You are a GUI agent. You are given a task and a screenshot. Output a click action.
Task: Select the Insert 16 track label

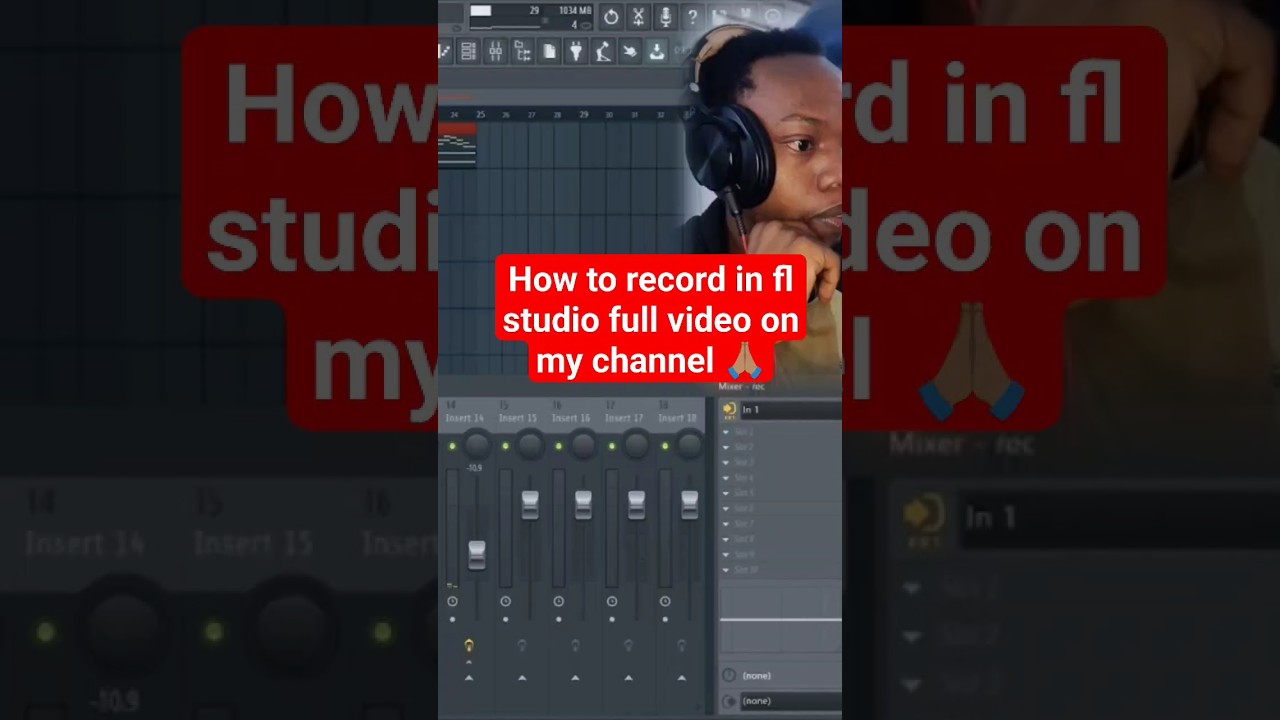570,418
